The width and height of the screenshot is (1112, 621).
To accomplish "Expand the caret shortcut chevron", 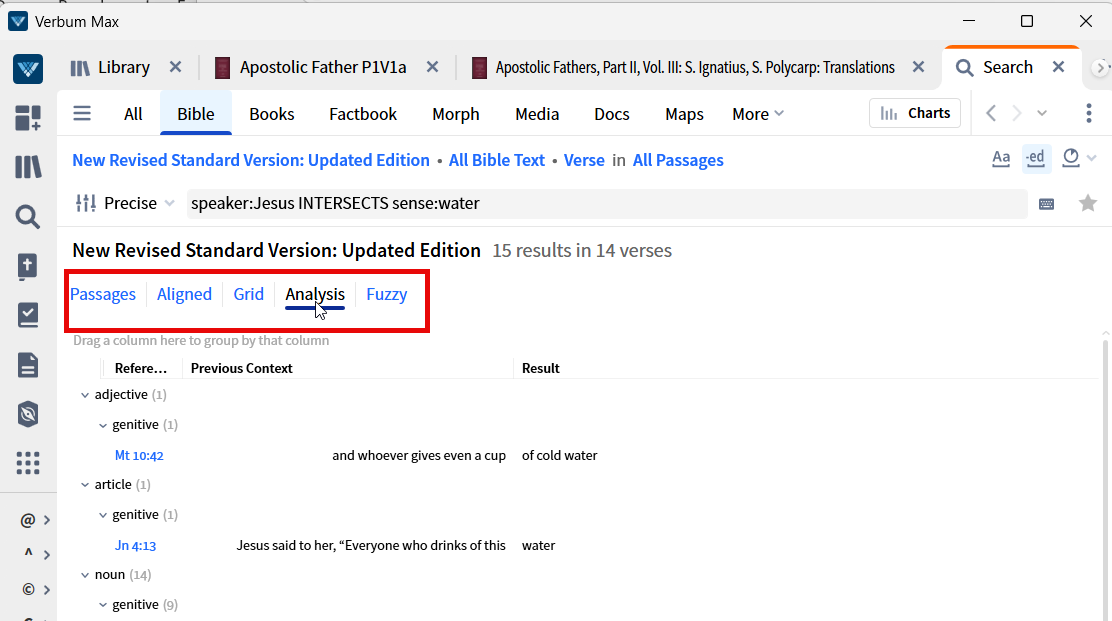I will [x=47, y=554].
